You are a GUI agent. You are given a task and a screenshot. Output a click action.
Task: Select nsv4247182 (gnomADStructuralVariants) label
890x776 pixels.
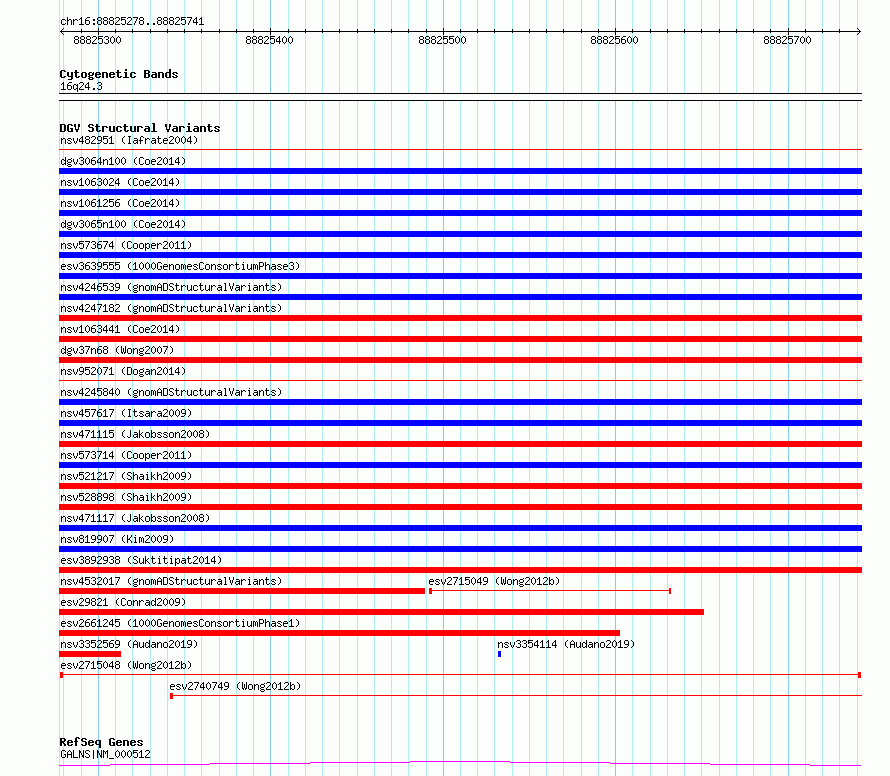(x=171, y=308)
